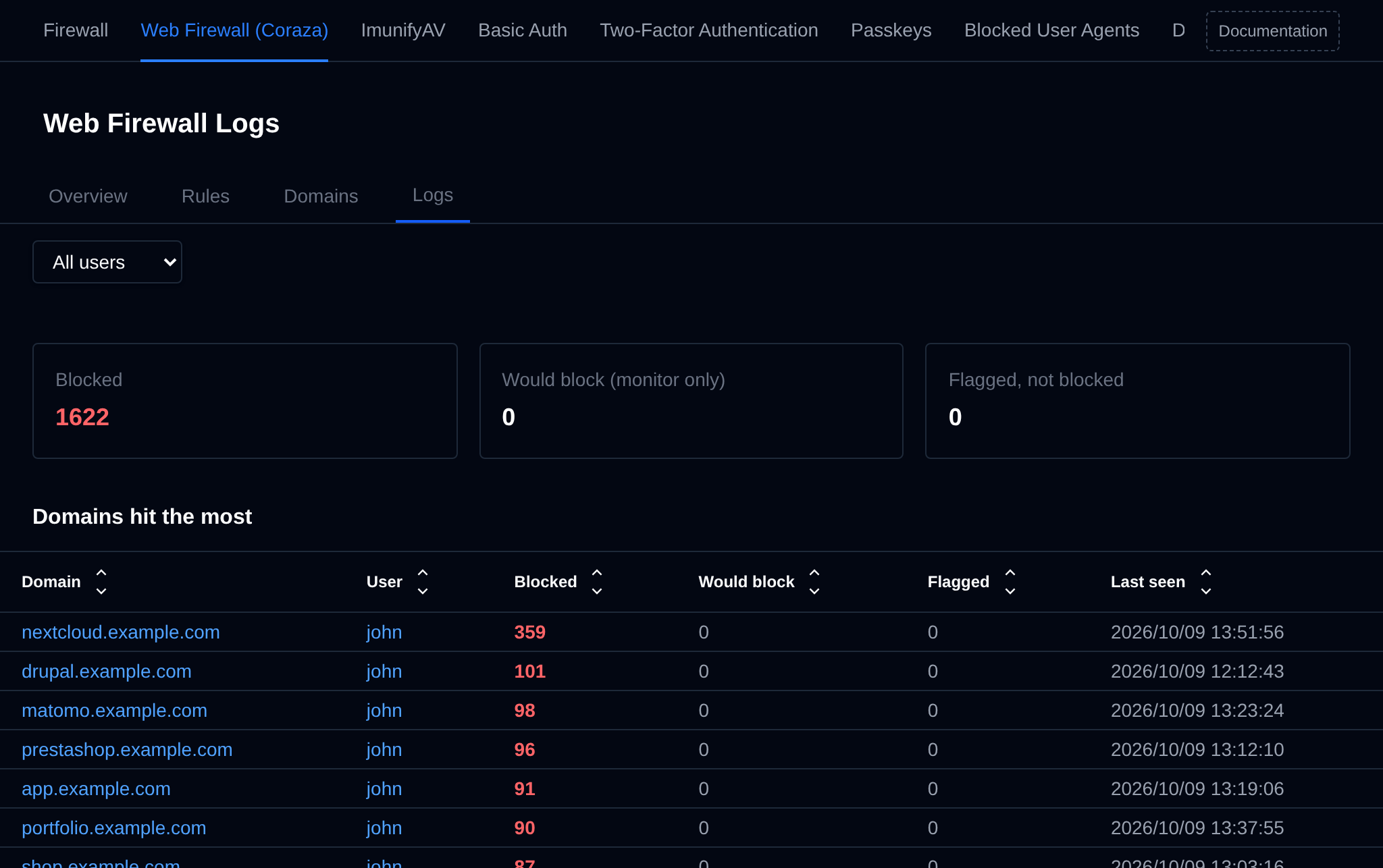Screen dimensions: 1383x868
Task: Click the Would block (monitor only) card
Action: click(x=691, y=401)
